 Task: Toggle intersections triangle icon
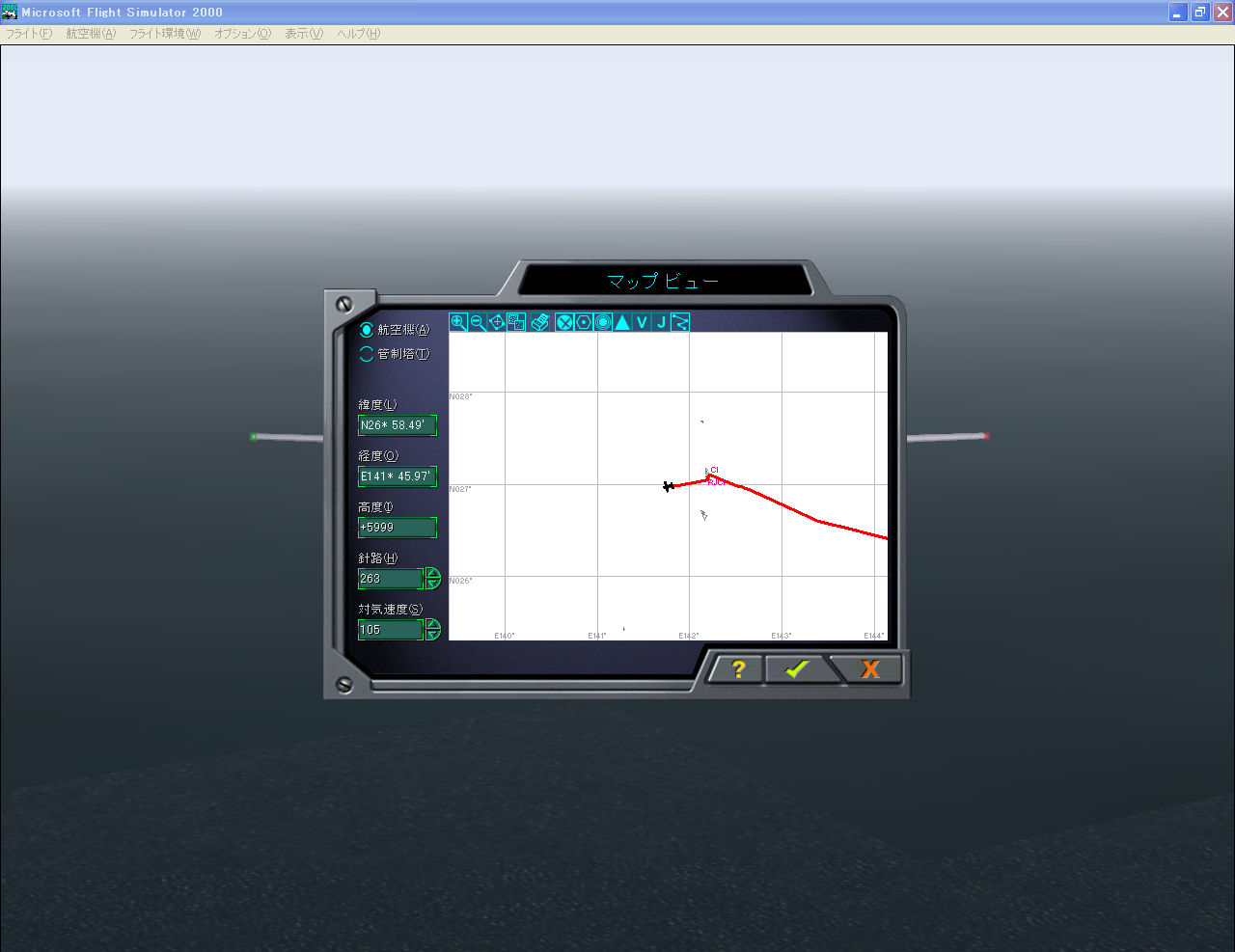(622, 322)
